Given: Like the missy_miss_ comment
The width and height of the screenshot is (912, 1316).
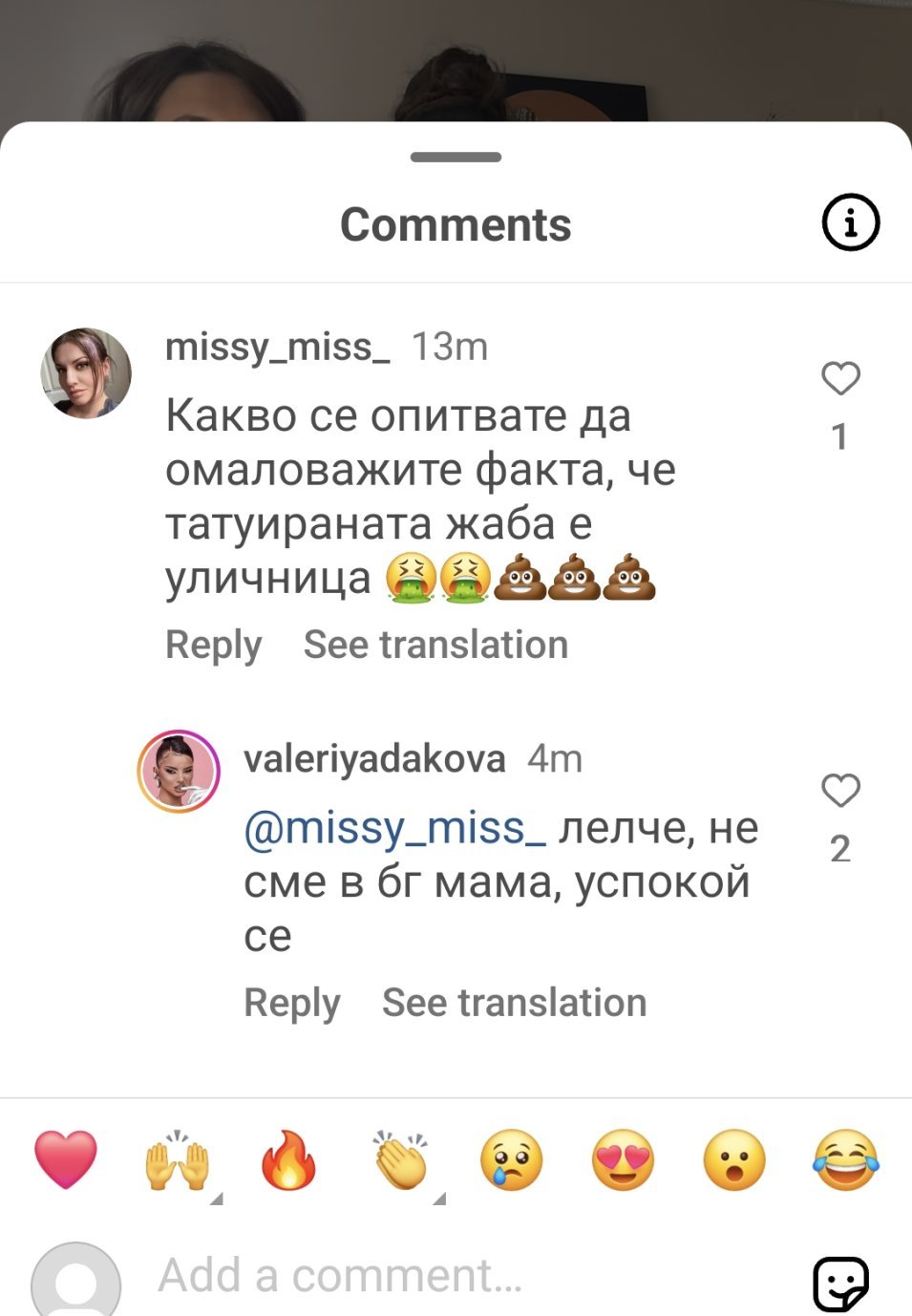Looking at the screenshot, I should (840, 379).
